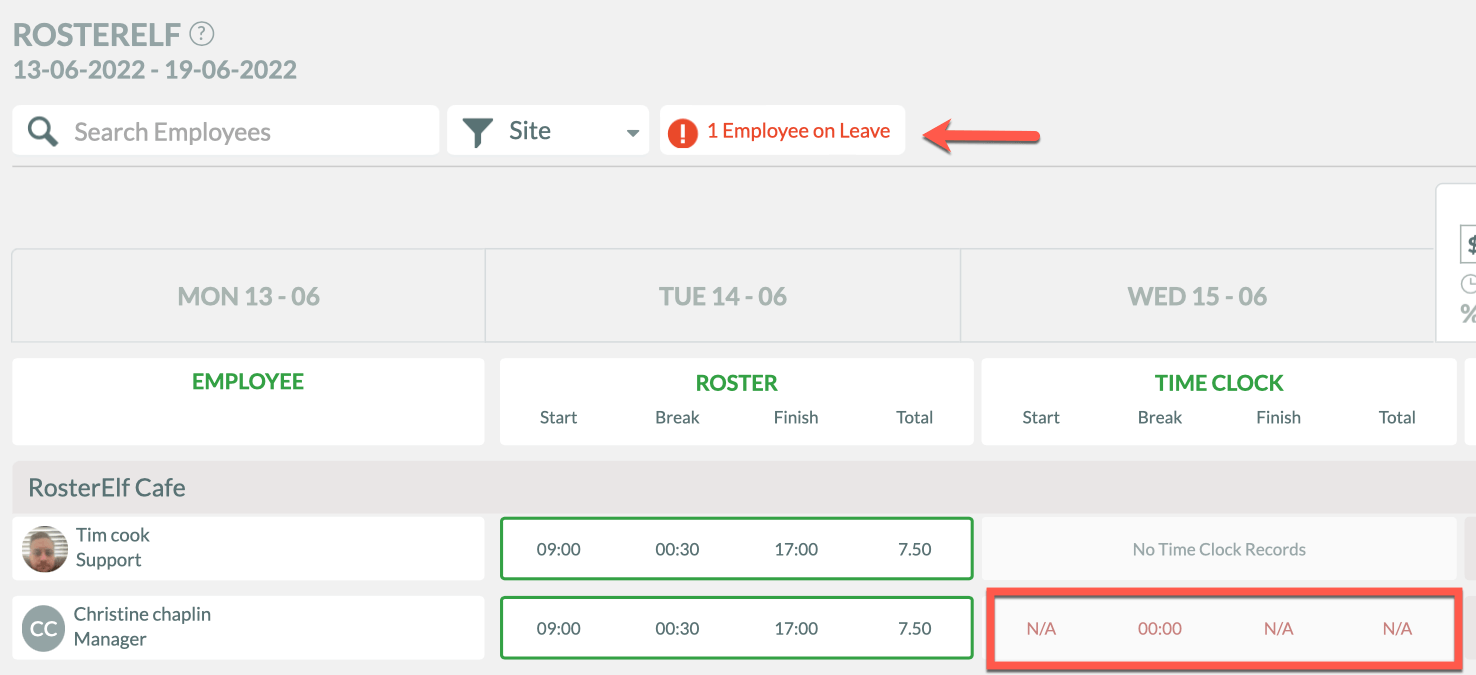Screen dimensions: 1476x675
Task: Click the search magnifier icon
Action: point(43,131)
